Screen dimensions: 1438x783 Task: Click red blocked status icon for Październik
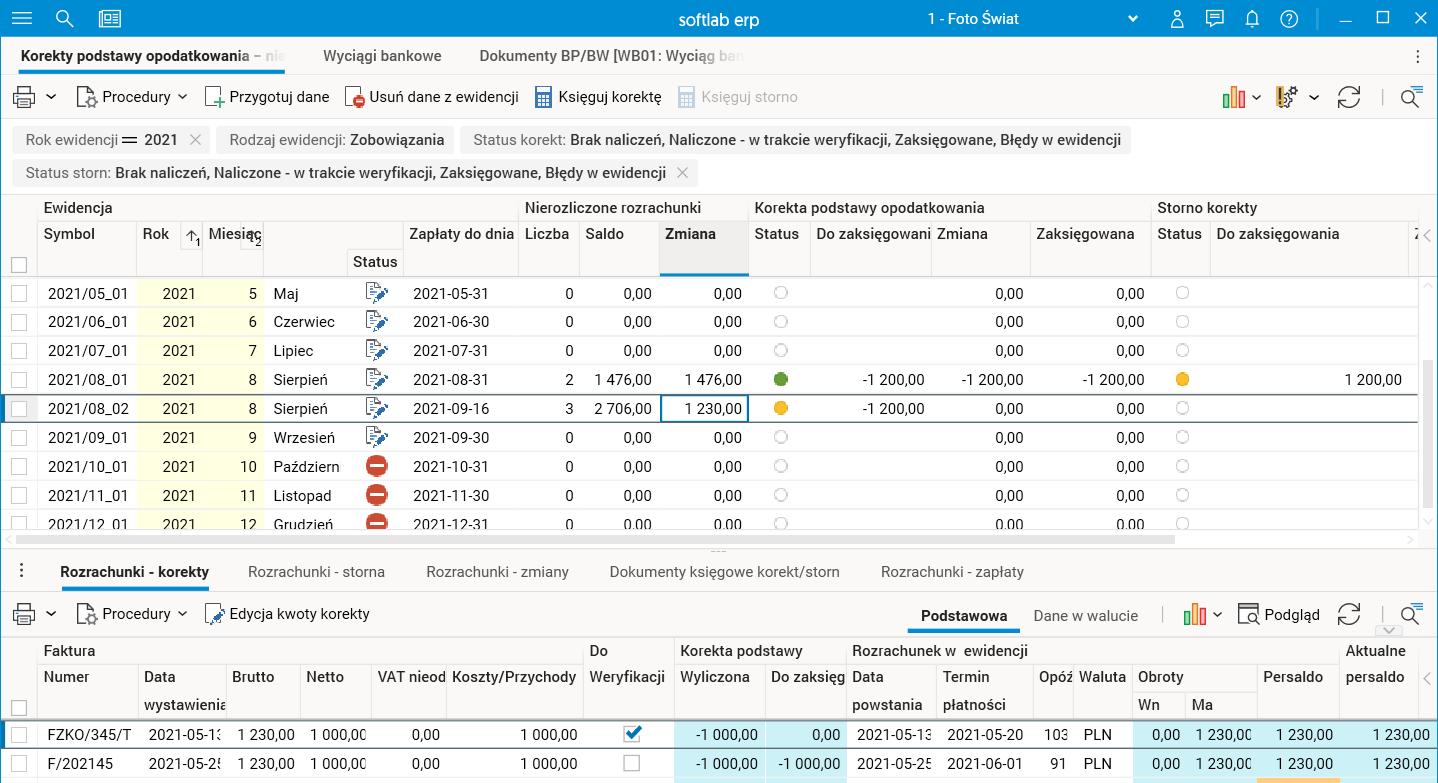click(376, 467)
